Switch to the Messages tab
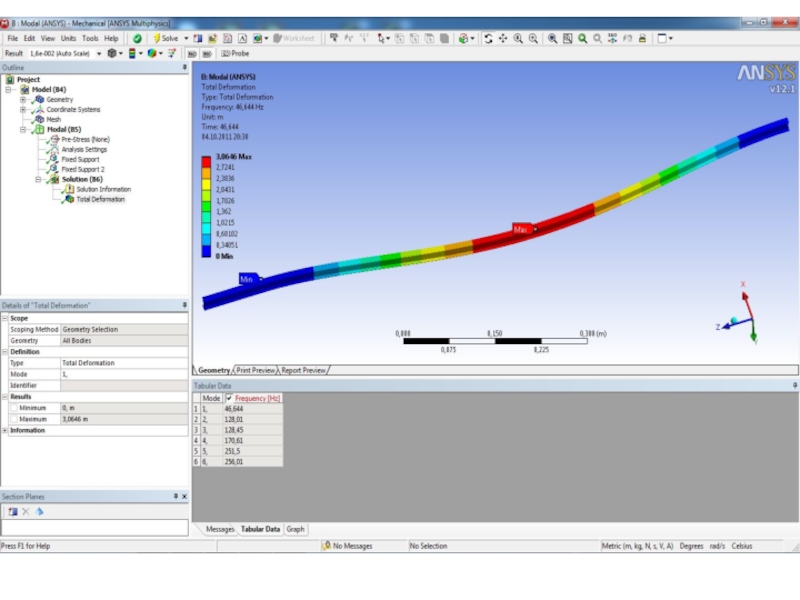The width and height of the screenshot is (800, 600). (x=220, y=529)
